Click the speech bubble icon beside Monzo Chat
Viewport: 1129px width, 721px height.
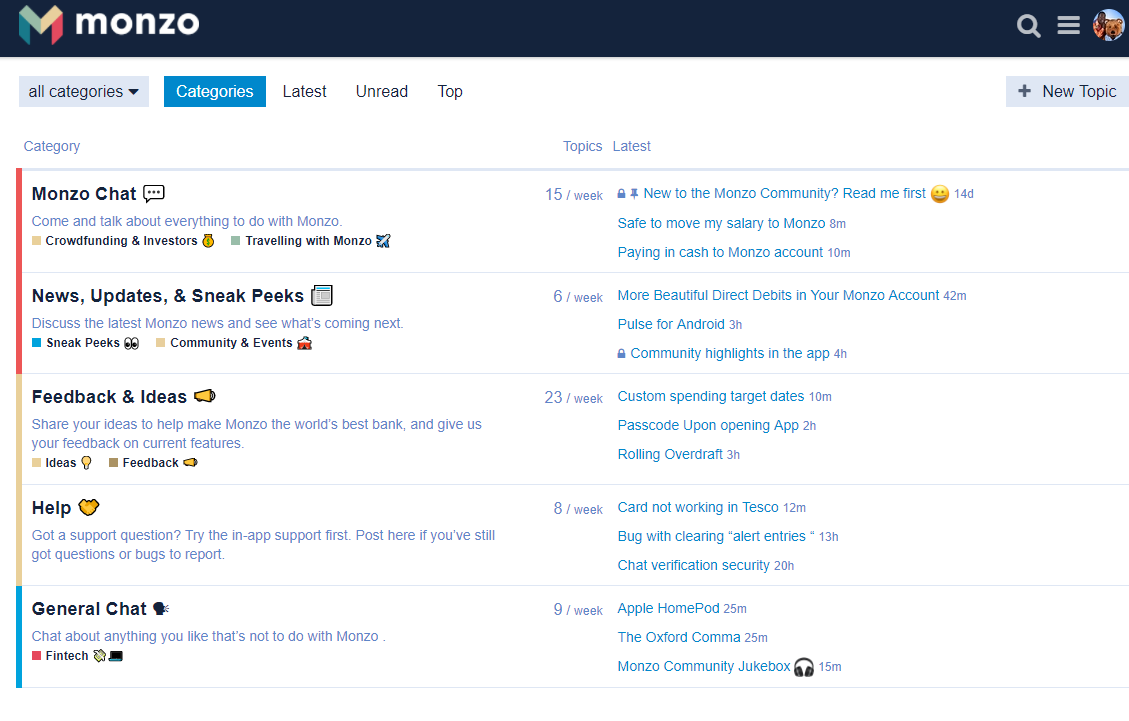153,193
